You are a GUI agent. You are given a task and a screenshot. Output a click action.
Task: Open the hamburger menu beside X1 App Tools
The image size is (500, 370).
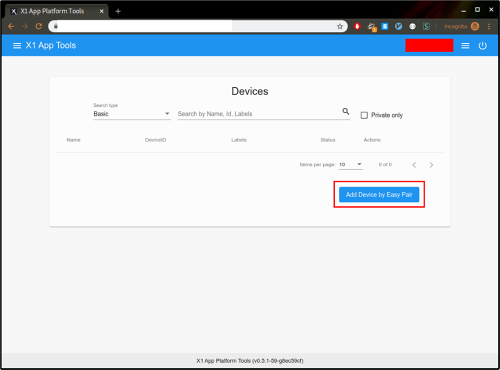pyautogui.click(x=17, y=46)
